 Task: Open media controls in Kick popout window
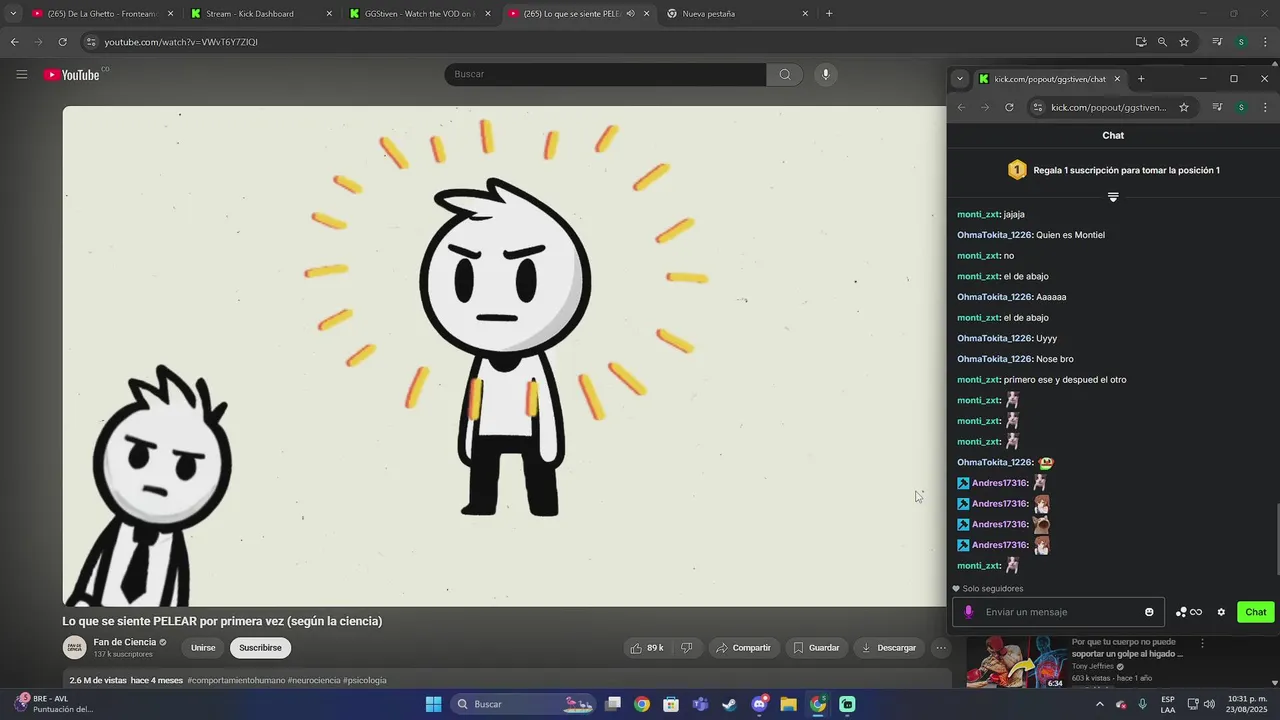pyautogui.click(x=1217, y=107)
